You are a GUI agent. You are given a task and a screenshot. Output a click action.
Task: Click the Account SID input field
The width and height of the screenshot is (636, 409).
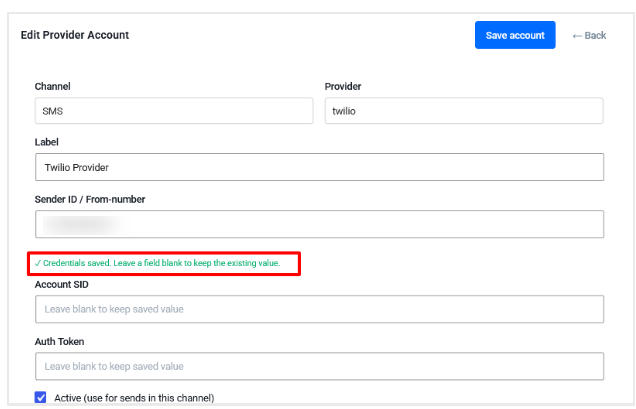coord(319,309)
